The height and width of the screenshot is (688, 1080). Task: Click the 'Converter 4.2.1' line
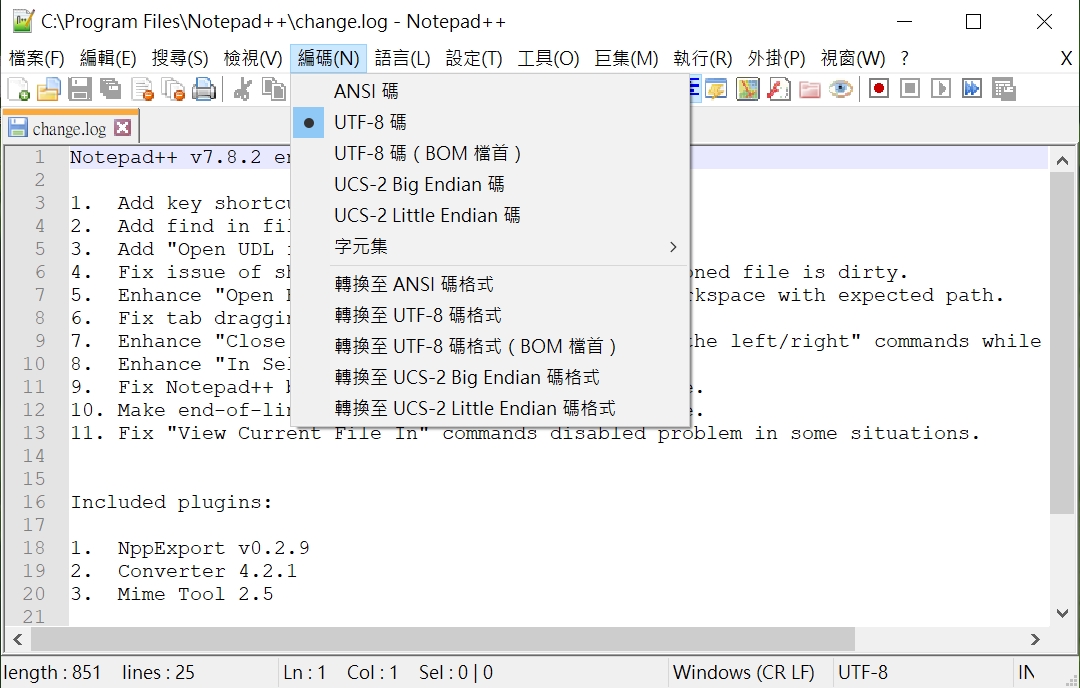pyautogui.click(x=207, y=571)
